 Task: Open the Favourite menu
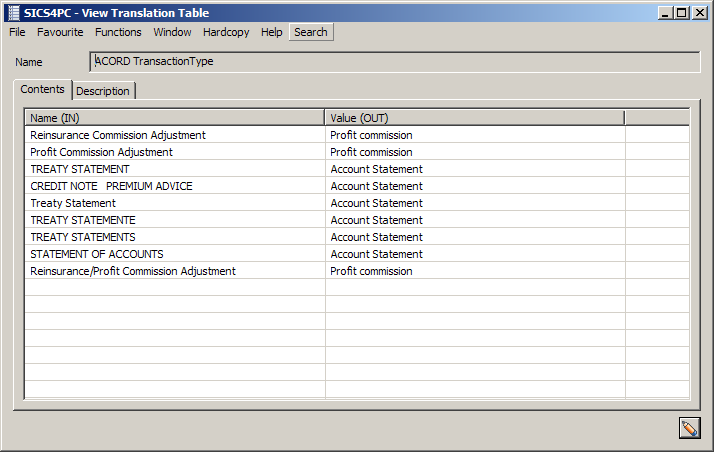click(x=60, y=32)
